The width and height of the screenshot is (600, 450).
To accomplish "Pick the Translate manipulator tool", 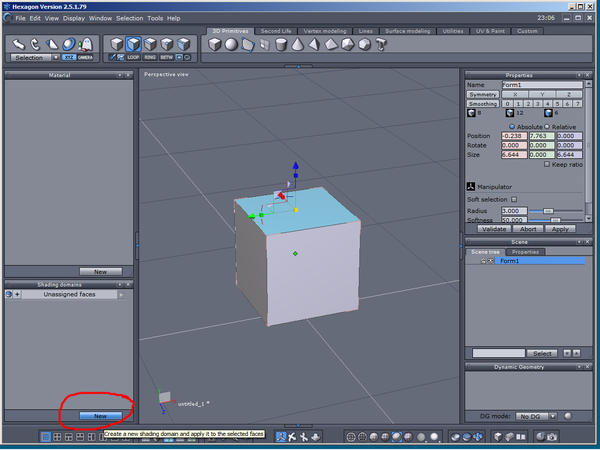I will tap(18, 45).
